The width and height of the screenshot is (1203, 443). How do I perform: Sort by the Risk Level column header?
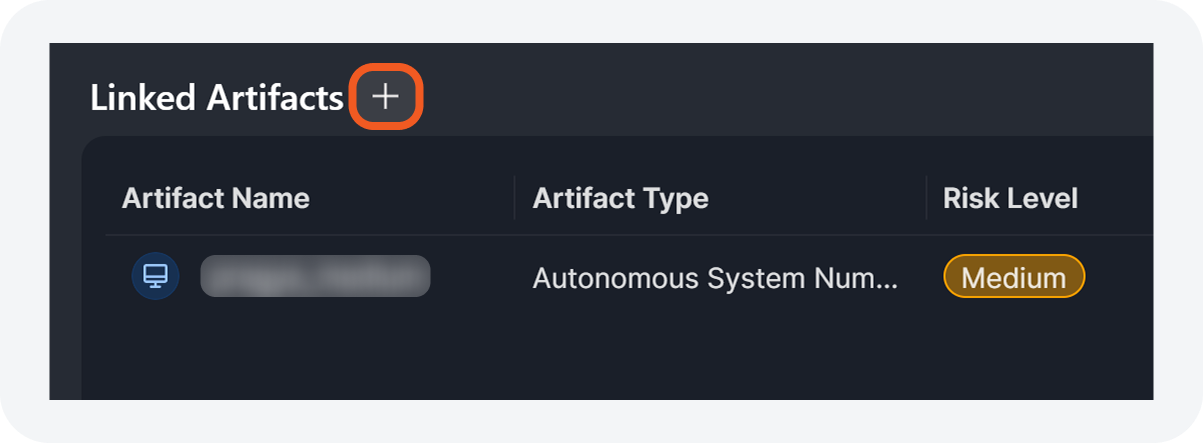coord(1010,198)
